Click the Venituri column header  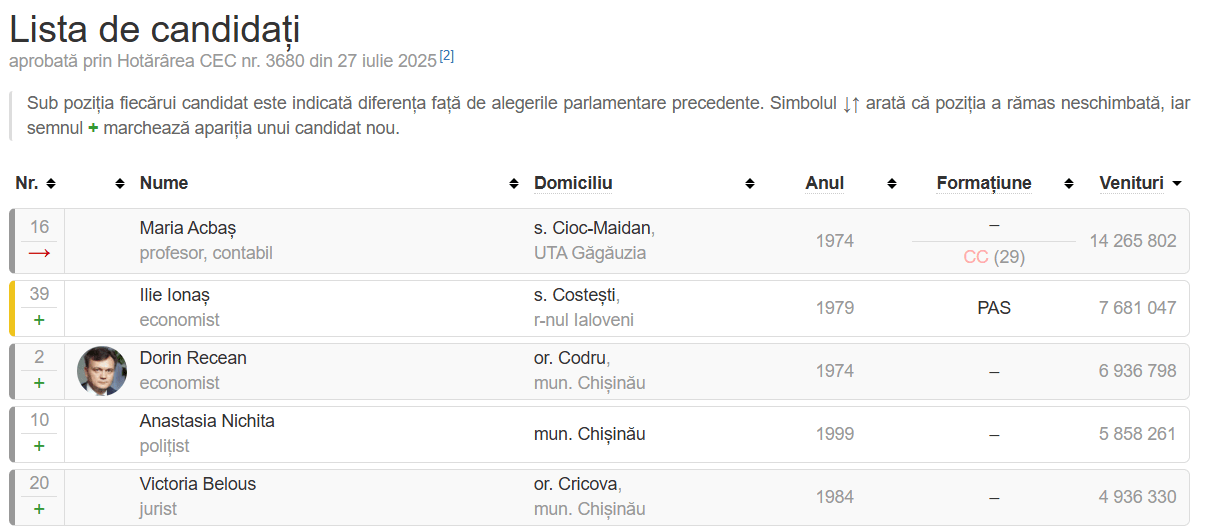tap(1131, 183)
